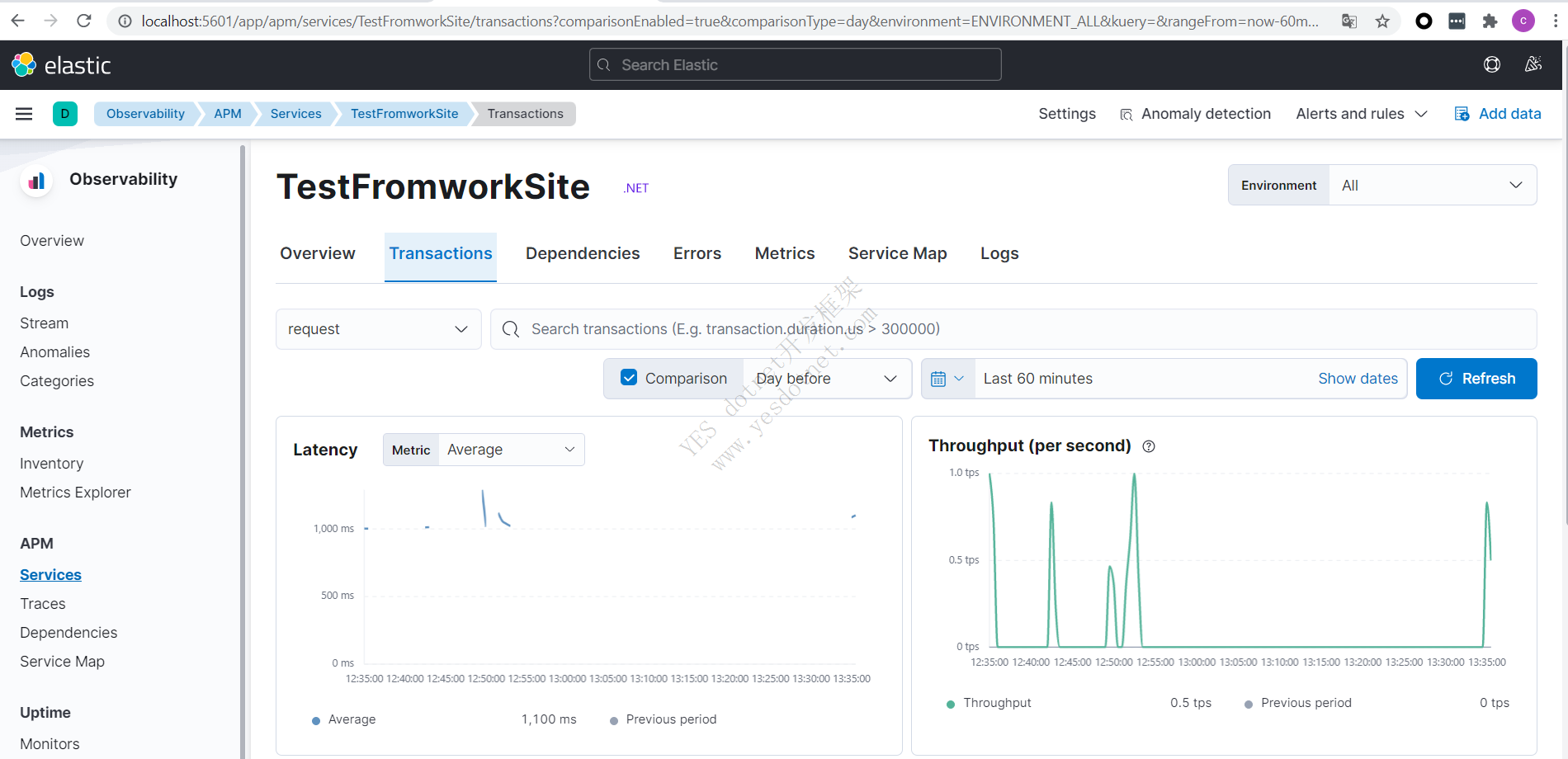Screen dimensions: 1568x759
Task: Bookmark this page with the star icon
Action: pos(1382,21)
